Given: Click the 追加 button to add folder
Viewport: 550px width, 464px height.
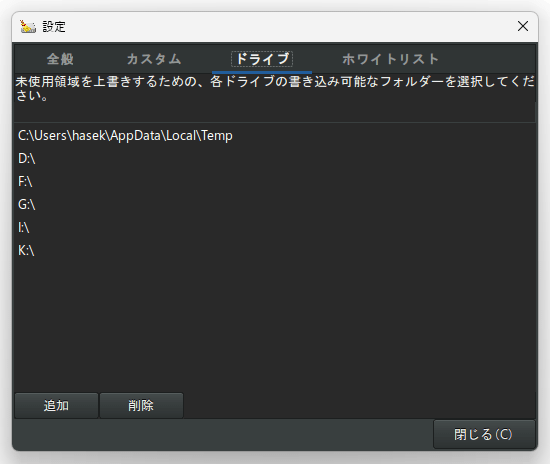Looking at the screenshot, I should point(56,405).
